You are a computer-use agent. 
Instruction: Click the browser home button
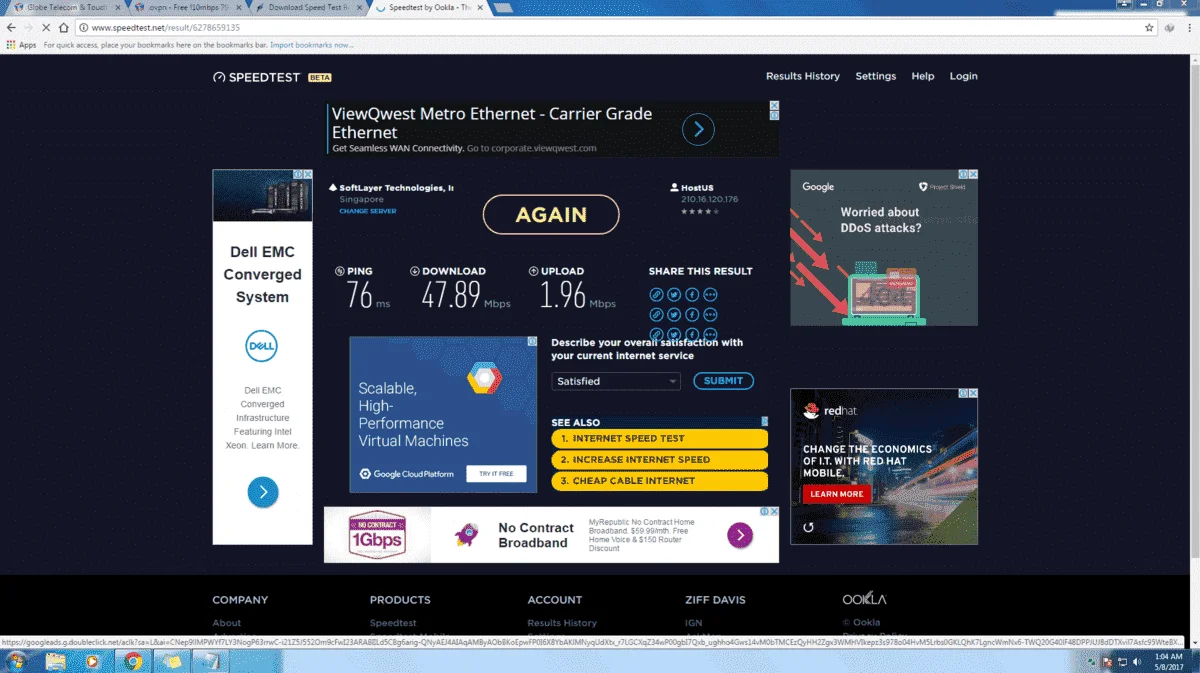pos(64,28)
